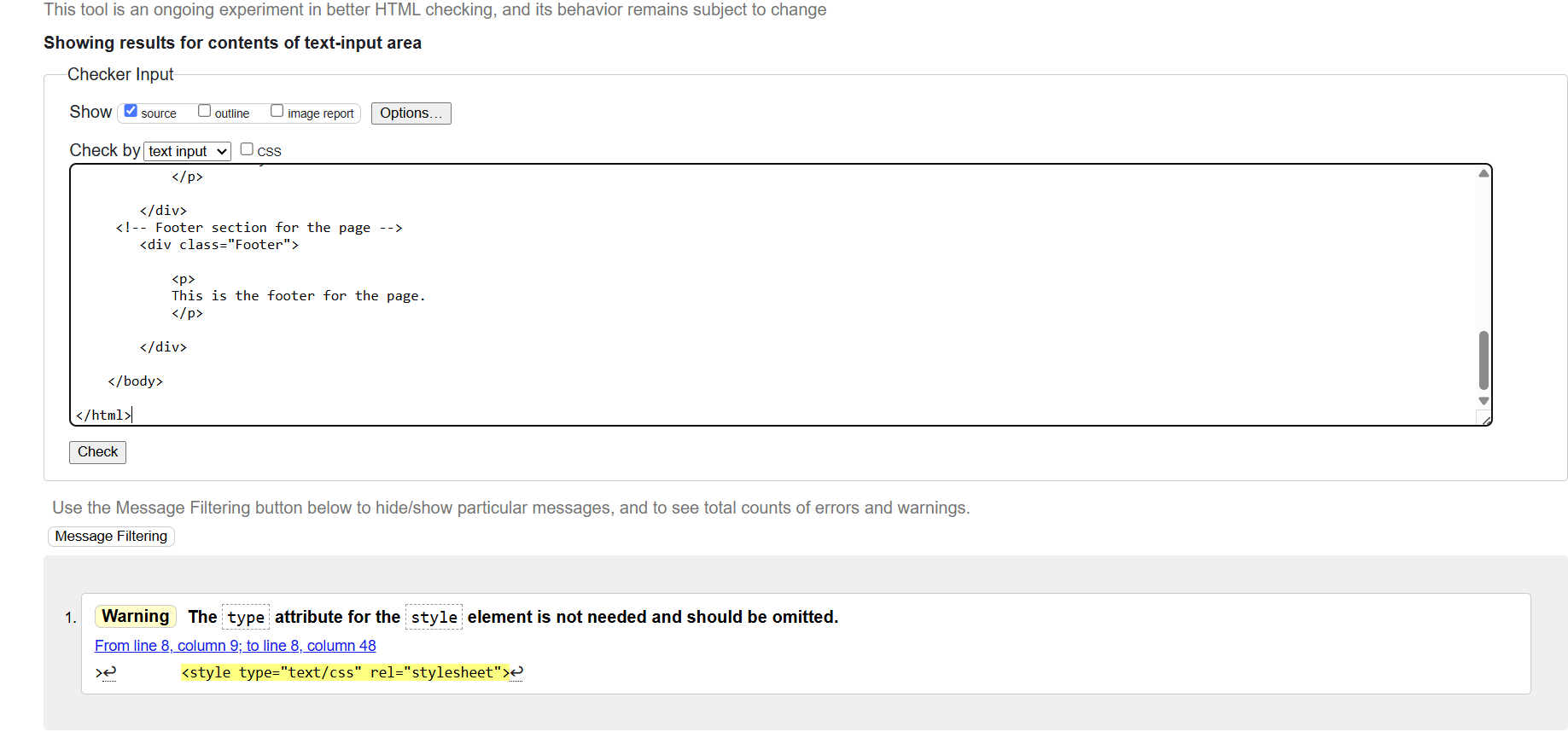The image size is (1568, 732).
Task: Click the 'style' code term in warning
Action: point(434,617)
